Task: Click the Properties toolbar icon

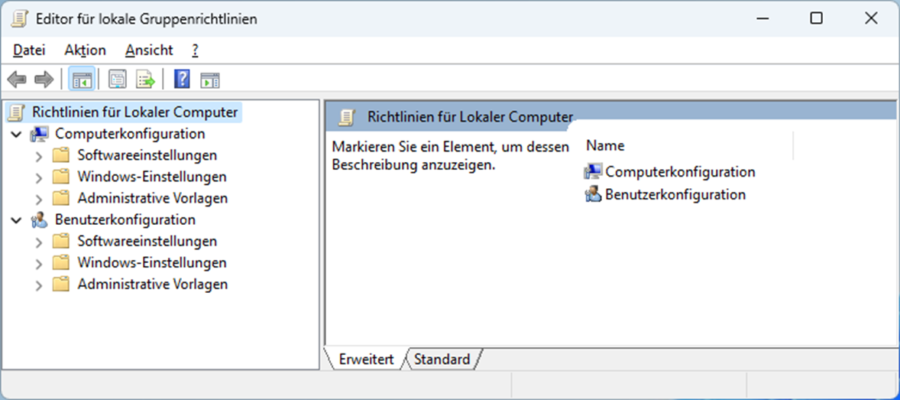Action: 118,79
